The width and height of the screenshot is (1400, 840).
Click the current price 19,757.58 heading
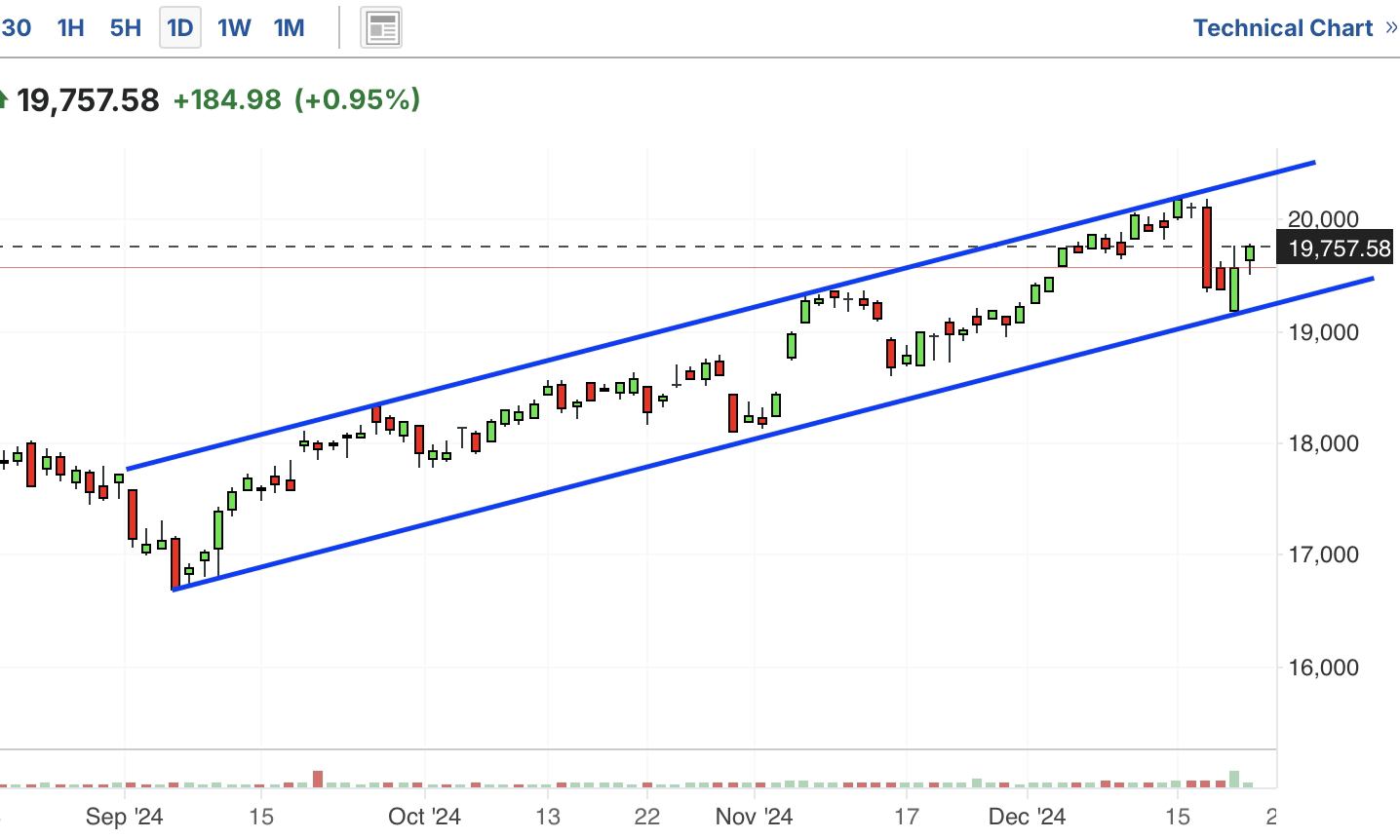pos(88,99)
